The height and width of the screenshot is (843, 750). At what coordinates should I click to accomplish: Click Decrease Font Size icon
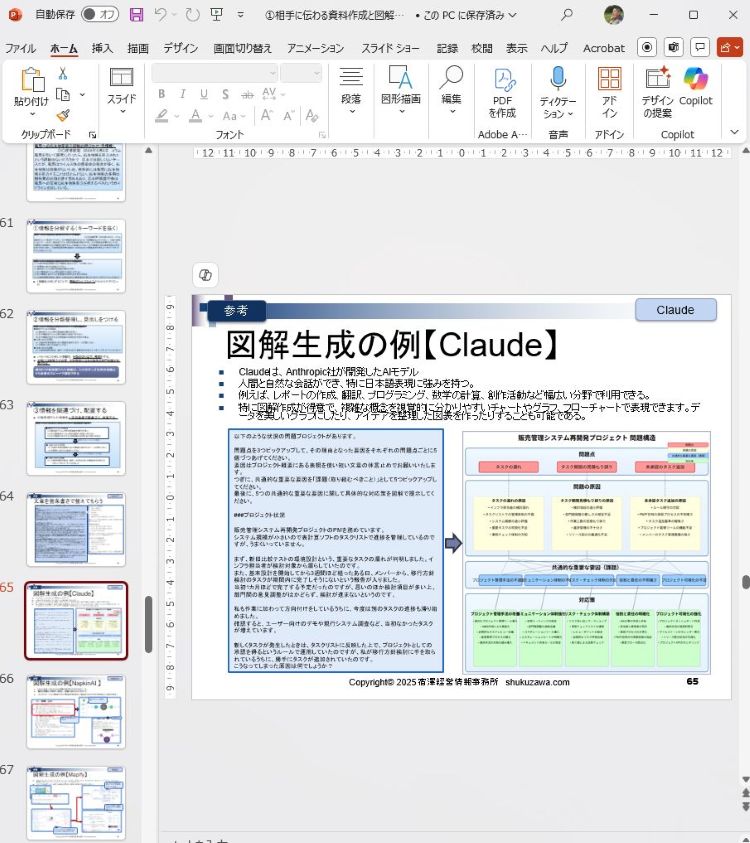[x=289, y=115]
